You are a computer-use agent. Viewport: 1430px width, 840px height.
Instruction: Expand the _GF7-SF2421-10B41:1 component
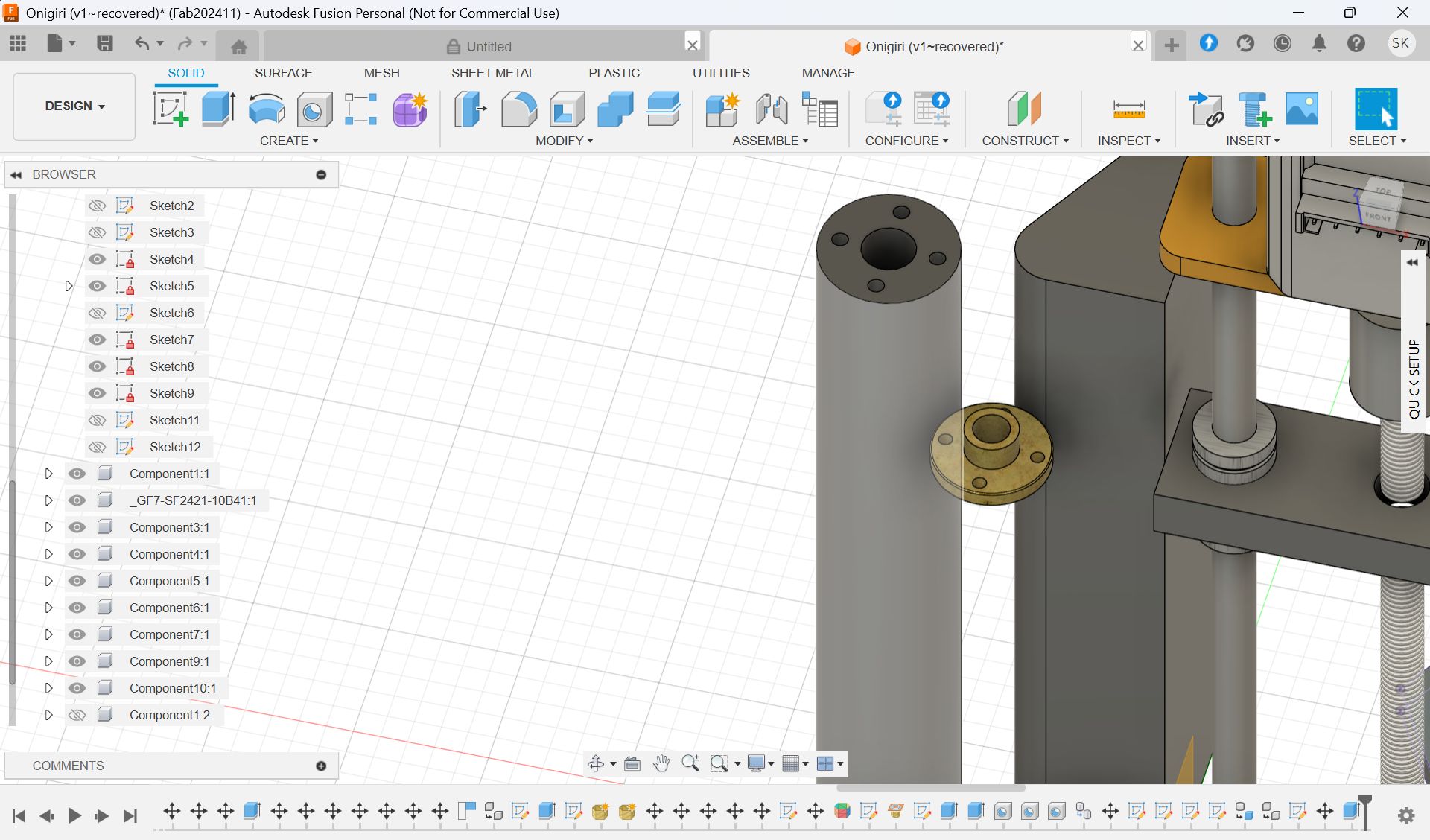[x=48, y=500]
